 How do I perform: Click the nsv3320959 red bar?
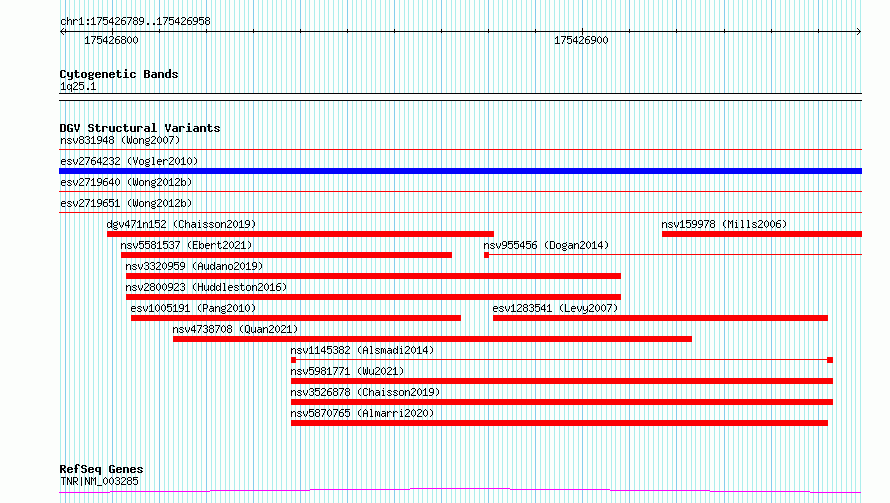(x=373, y=276)
